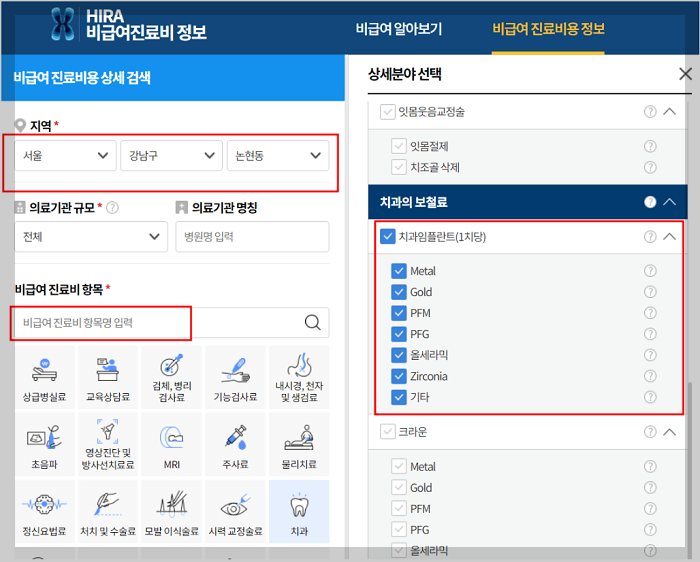Check the 잇몸웃음교정술 checkbox
This screenshot has height=562, width=700.
(388, 112)
